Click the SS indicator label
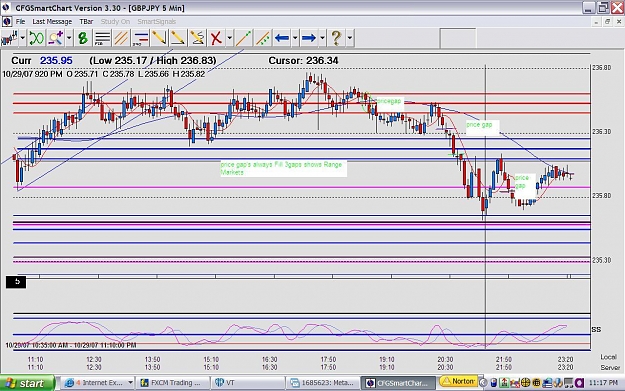The height and width of the screenshot is (391, 625). 596,330
